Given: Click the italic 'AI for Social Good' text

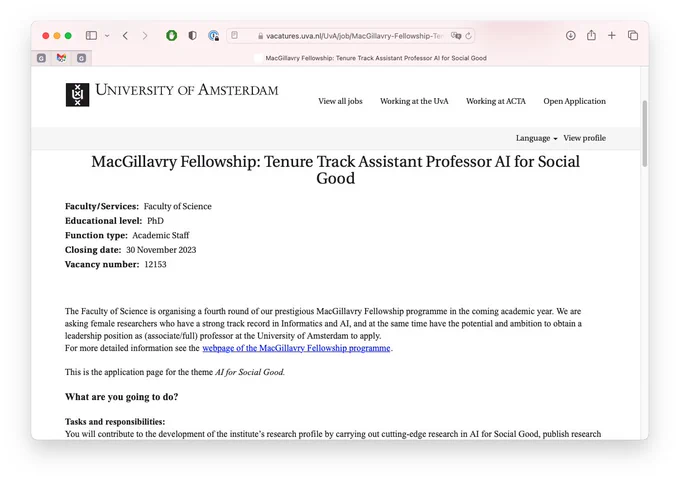Looking at the screenshot, I should tap(249, 372).
